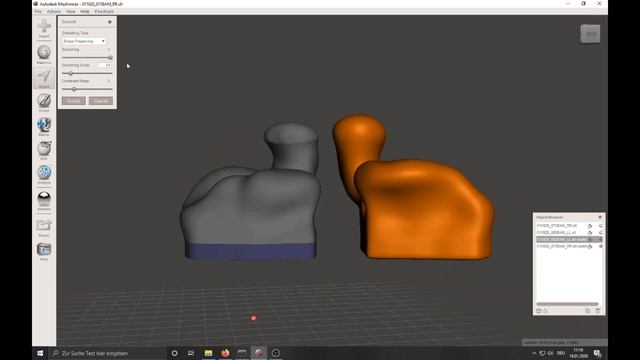Toggle lock on the top Object Browser row
Viewport: 640px width, 360px height.
tap(590, 226)
